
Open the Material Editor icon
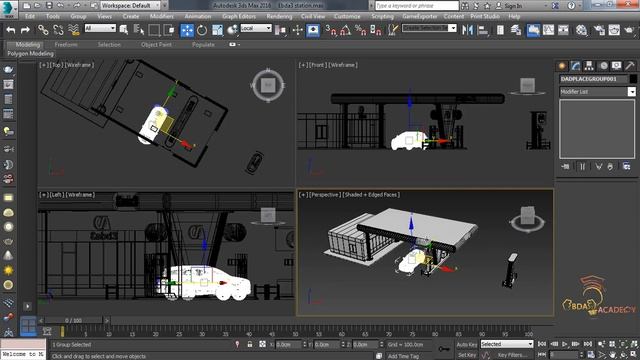(x=581, y=30)
